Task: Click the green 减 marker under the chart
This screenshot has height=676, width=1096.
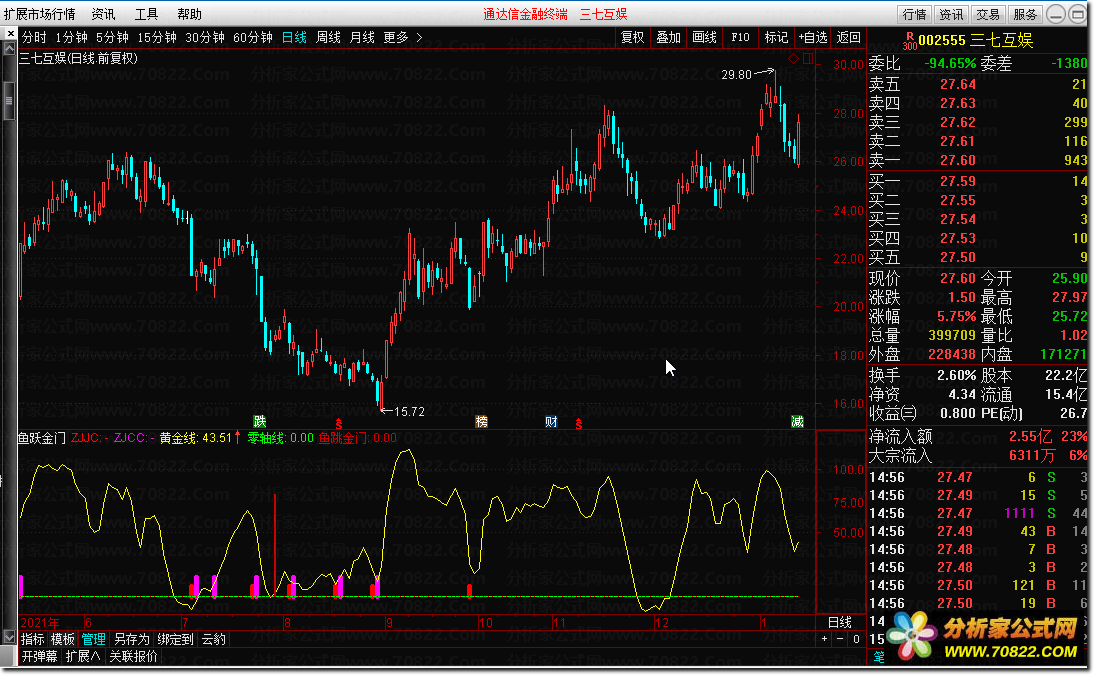Action: (x=797, y=422)
